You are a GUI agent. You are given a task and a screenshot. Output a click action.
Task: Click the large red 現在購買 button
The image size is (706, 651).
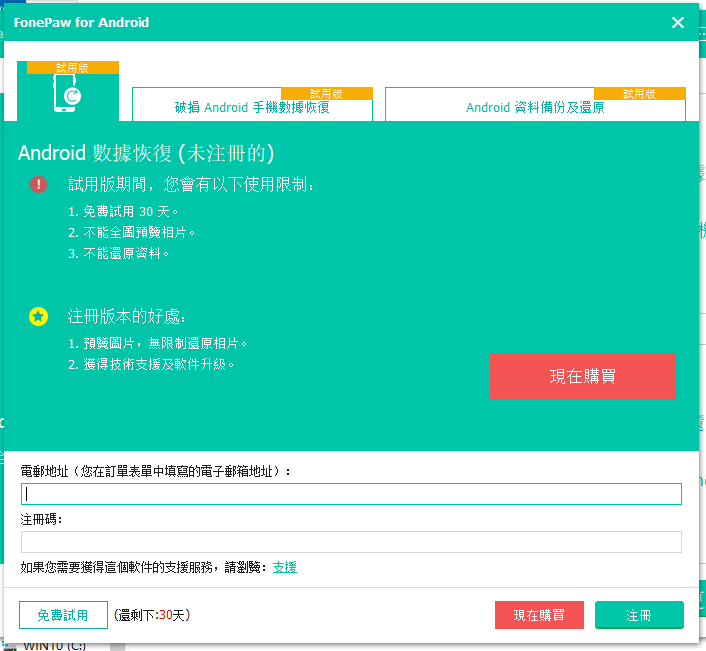[582, 376]
